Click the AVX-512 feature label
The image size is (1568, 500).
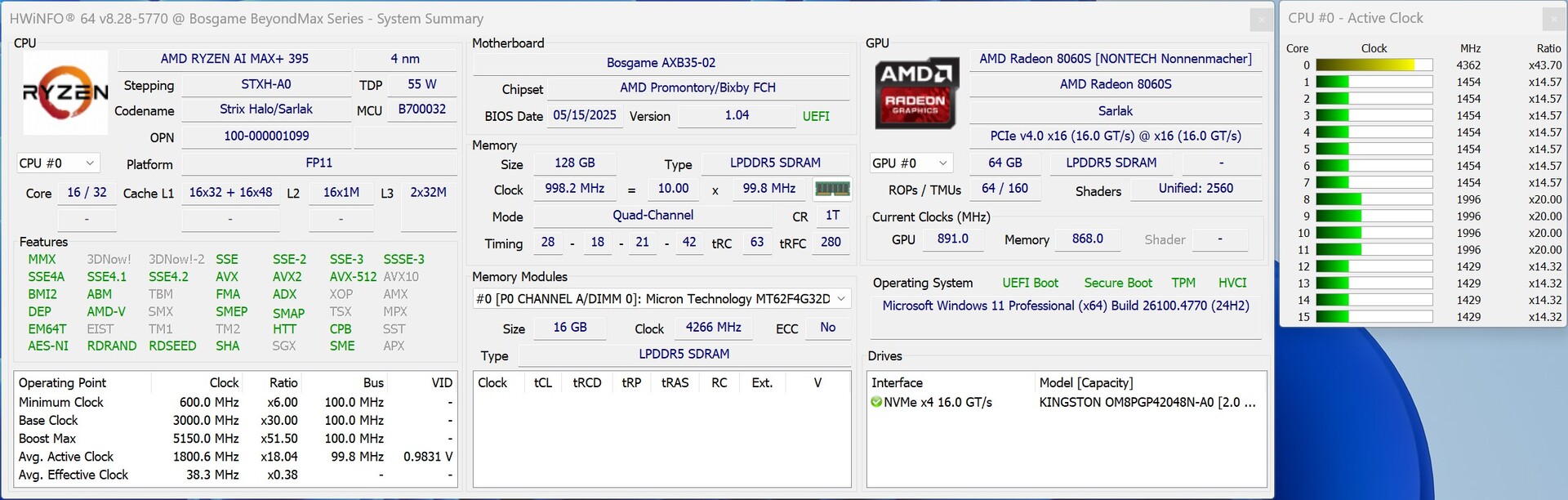coord(353,277)
